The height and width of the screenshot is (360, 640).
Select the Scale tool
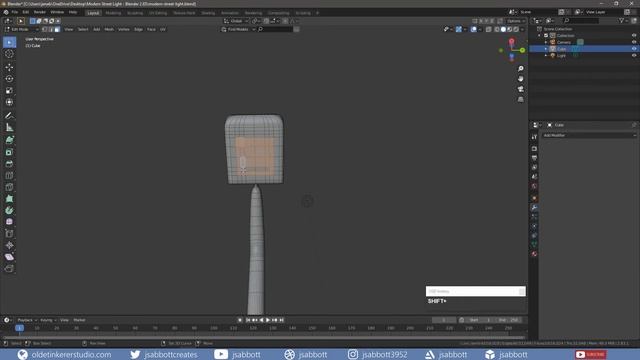pyautogui.click(x=9, y=91)
